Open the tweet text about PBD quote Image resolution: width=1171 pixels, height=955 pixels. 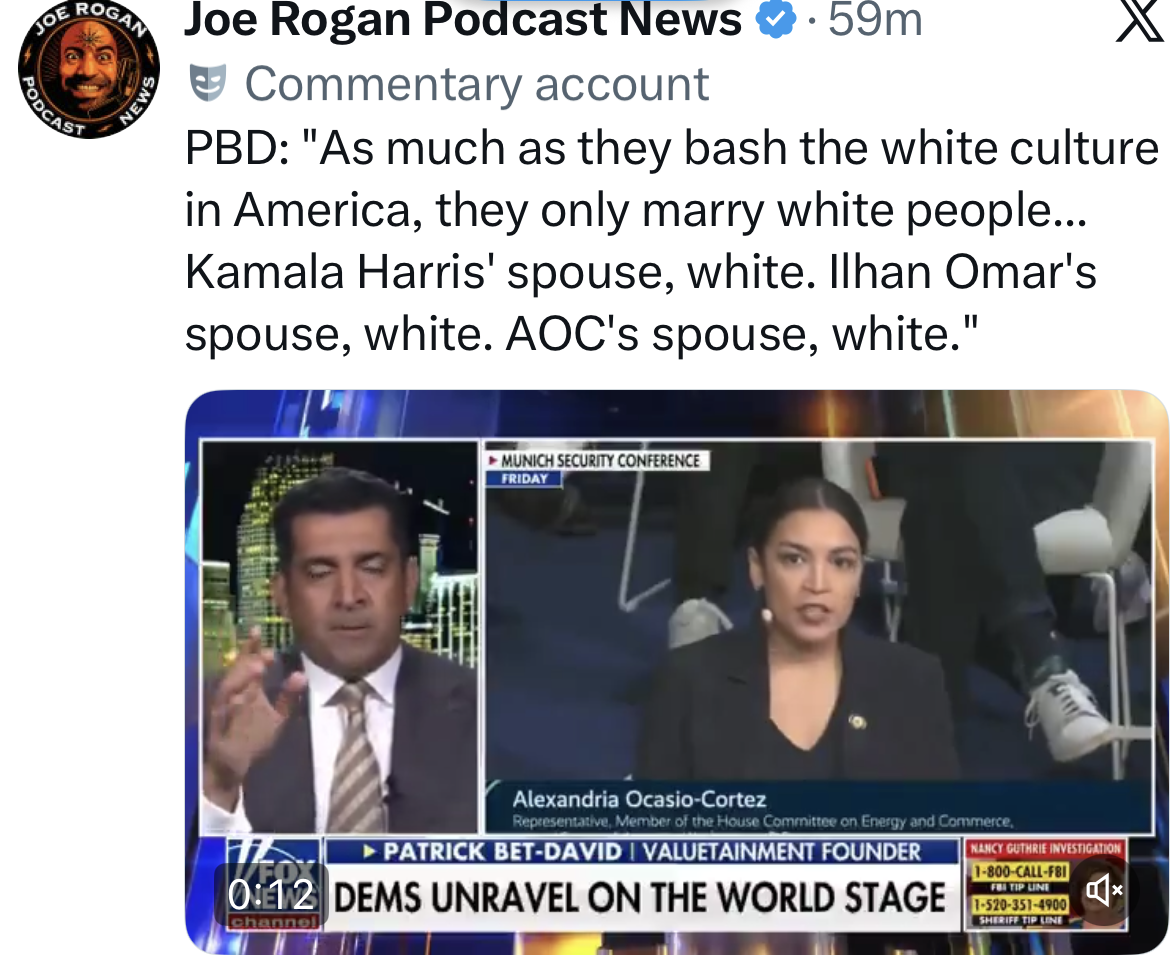(x=671, y=241)
